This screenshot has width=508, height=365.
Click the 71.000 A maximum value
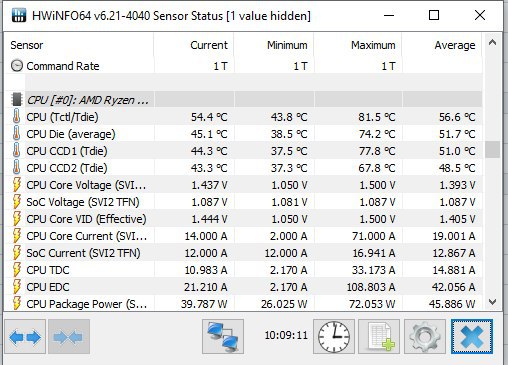[x=374, y=236]
